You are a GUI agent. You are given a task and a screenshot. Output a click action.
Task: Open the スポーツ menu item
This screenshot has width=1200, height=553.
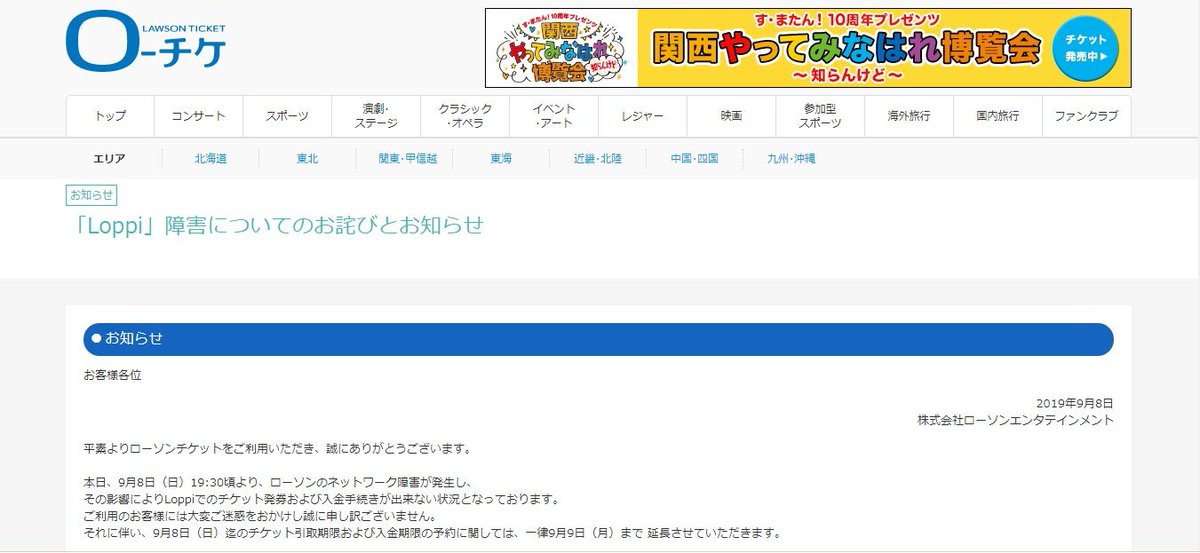(x=287, y=116)
